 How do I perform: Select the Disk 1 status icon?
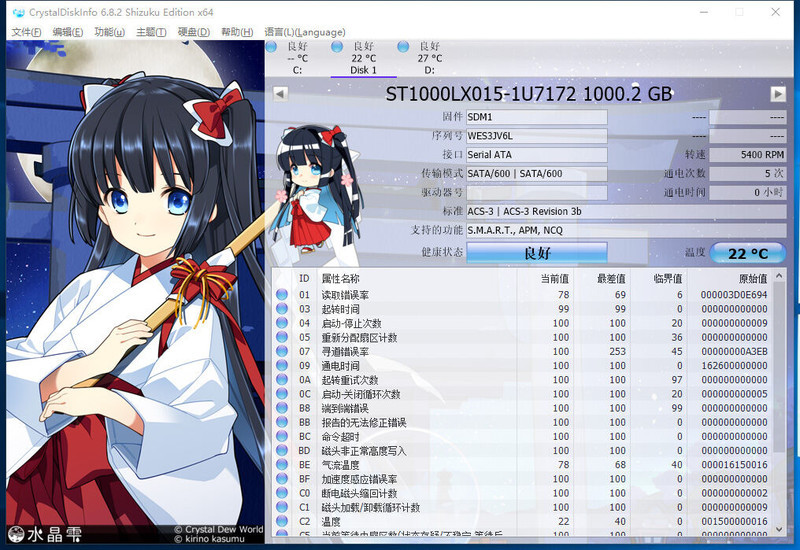(337, 46)
